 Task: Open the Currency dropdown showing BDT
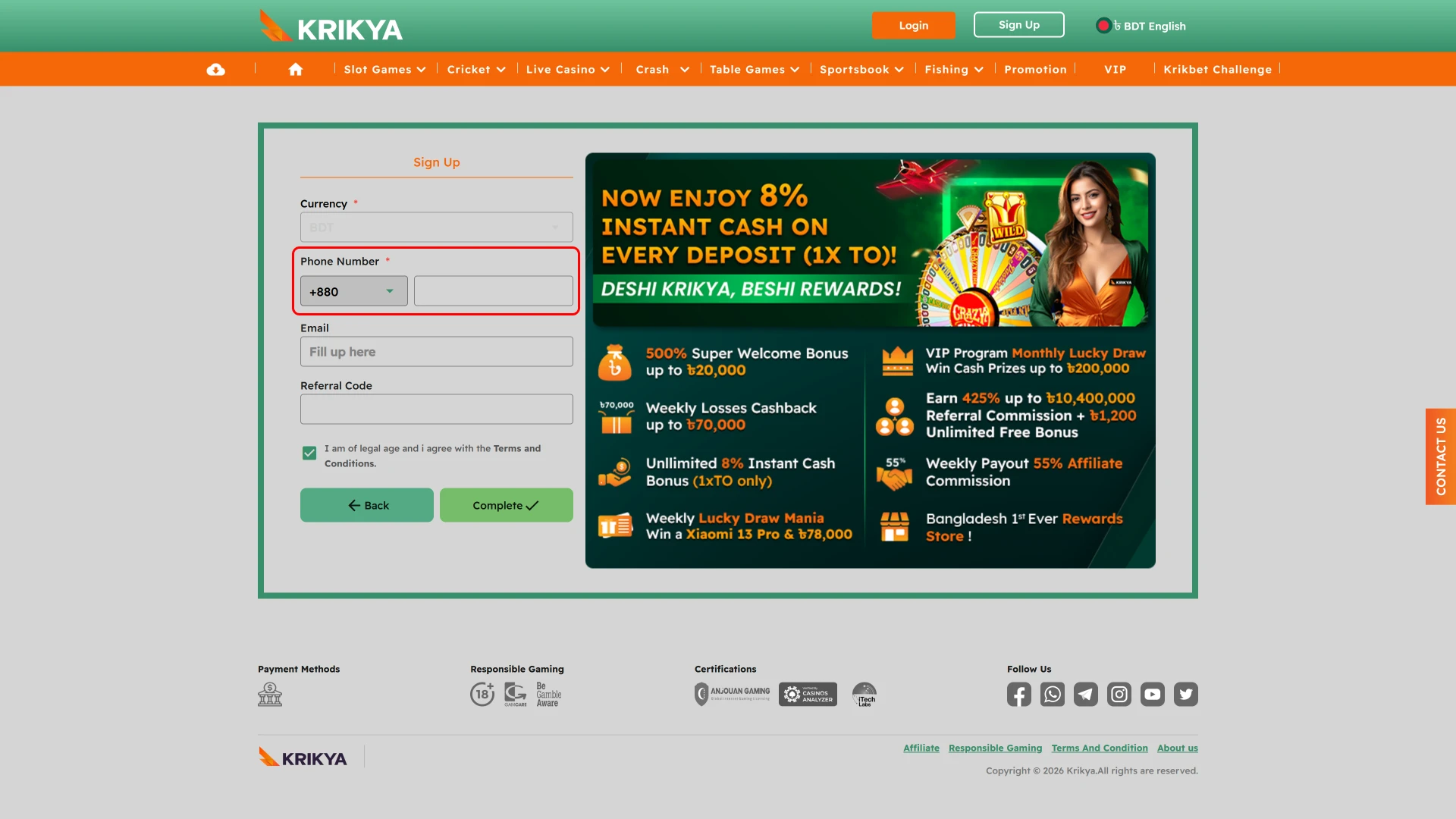click(436, 227)
